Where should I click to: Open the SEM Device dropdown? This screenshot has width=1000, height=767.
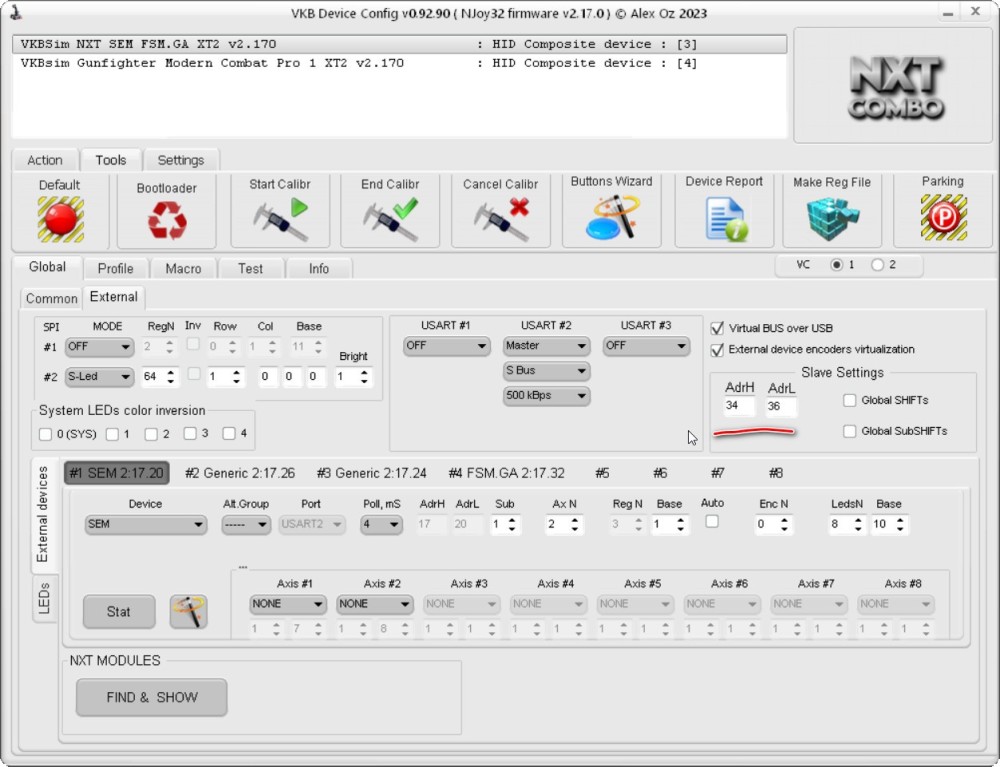[145, 524]
